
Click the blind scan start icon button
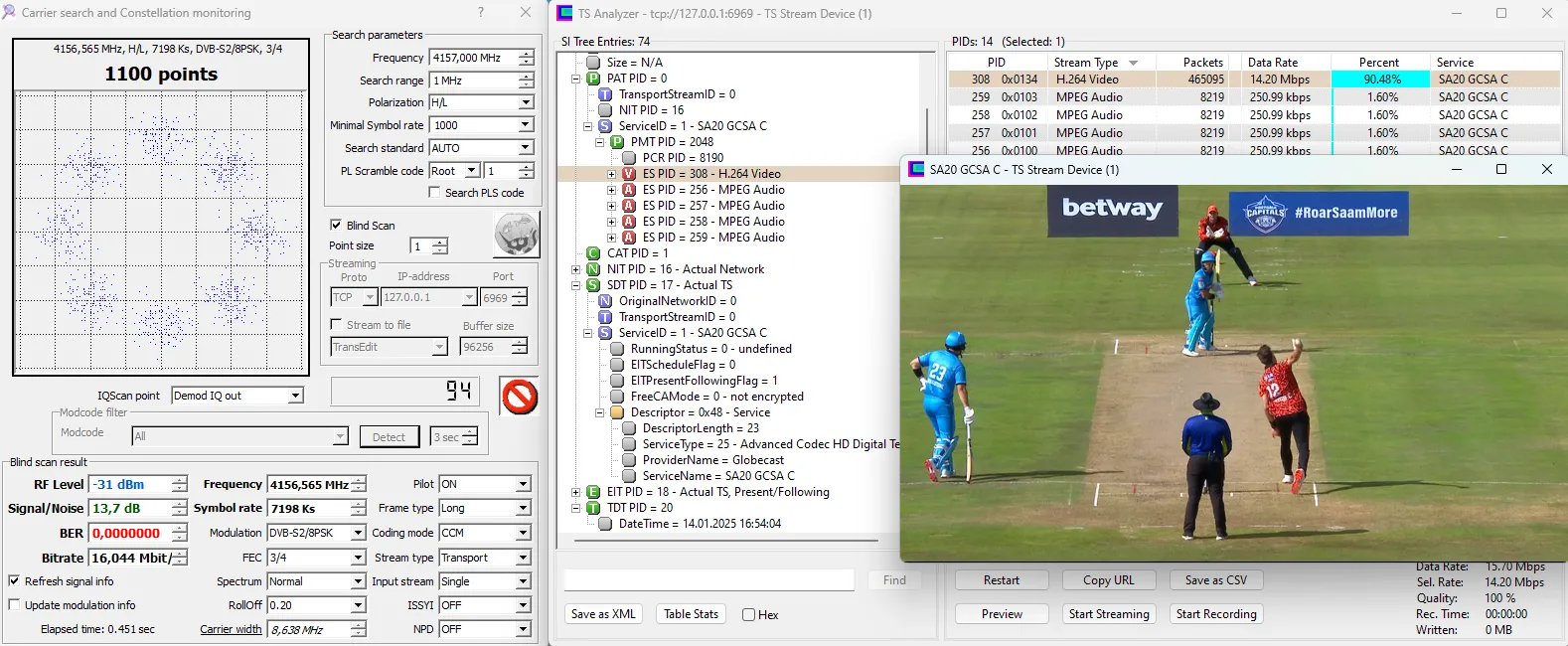(x=516, y=235)
